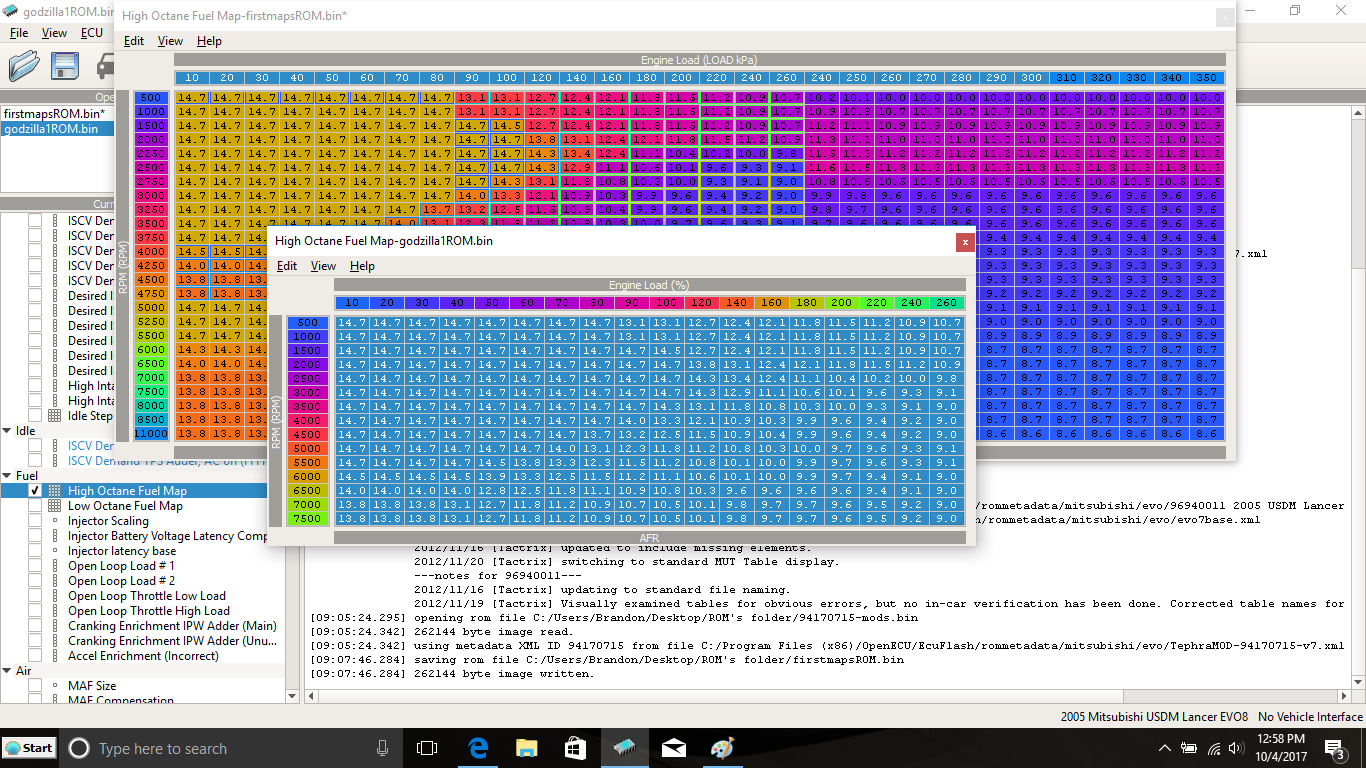
Task: Open the EcuFlash chip icon in taskbar
Action: pyautogui.click(x=625, y=748)
